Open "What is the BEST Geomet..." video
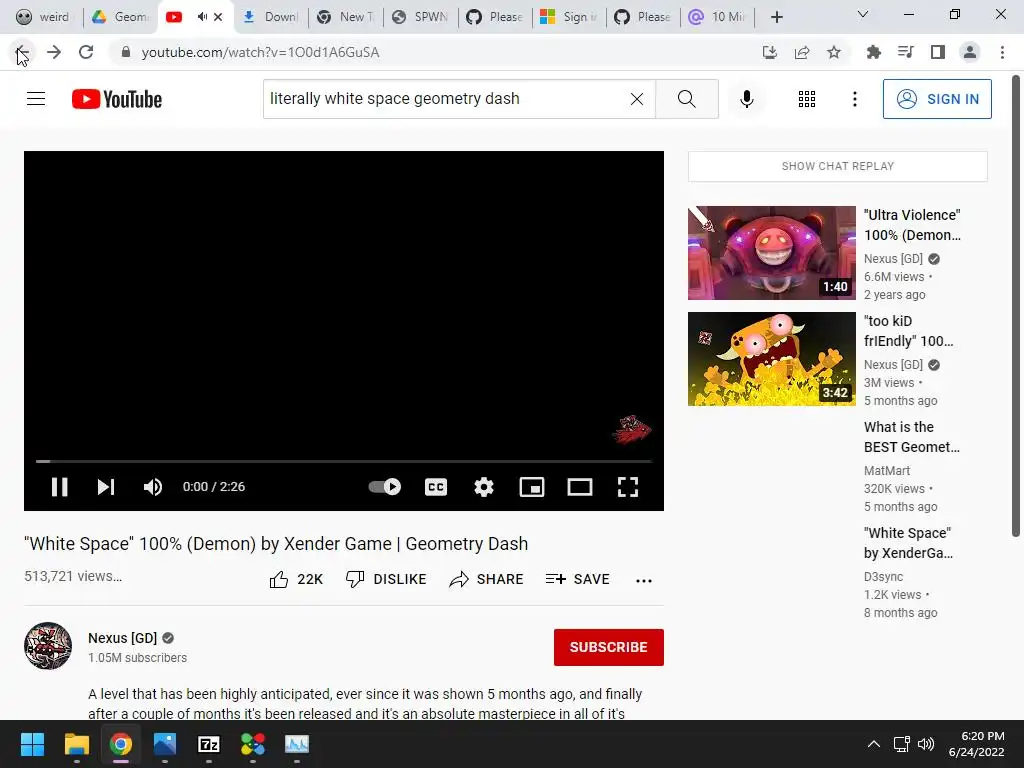 pyautogui.click(x=911, y=437)
